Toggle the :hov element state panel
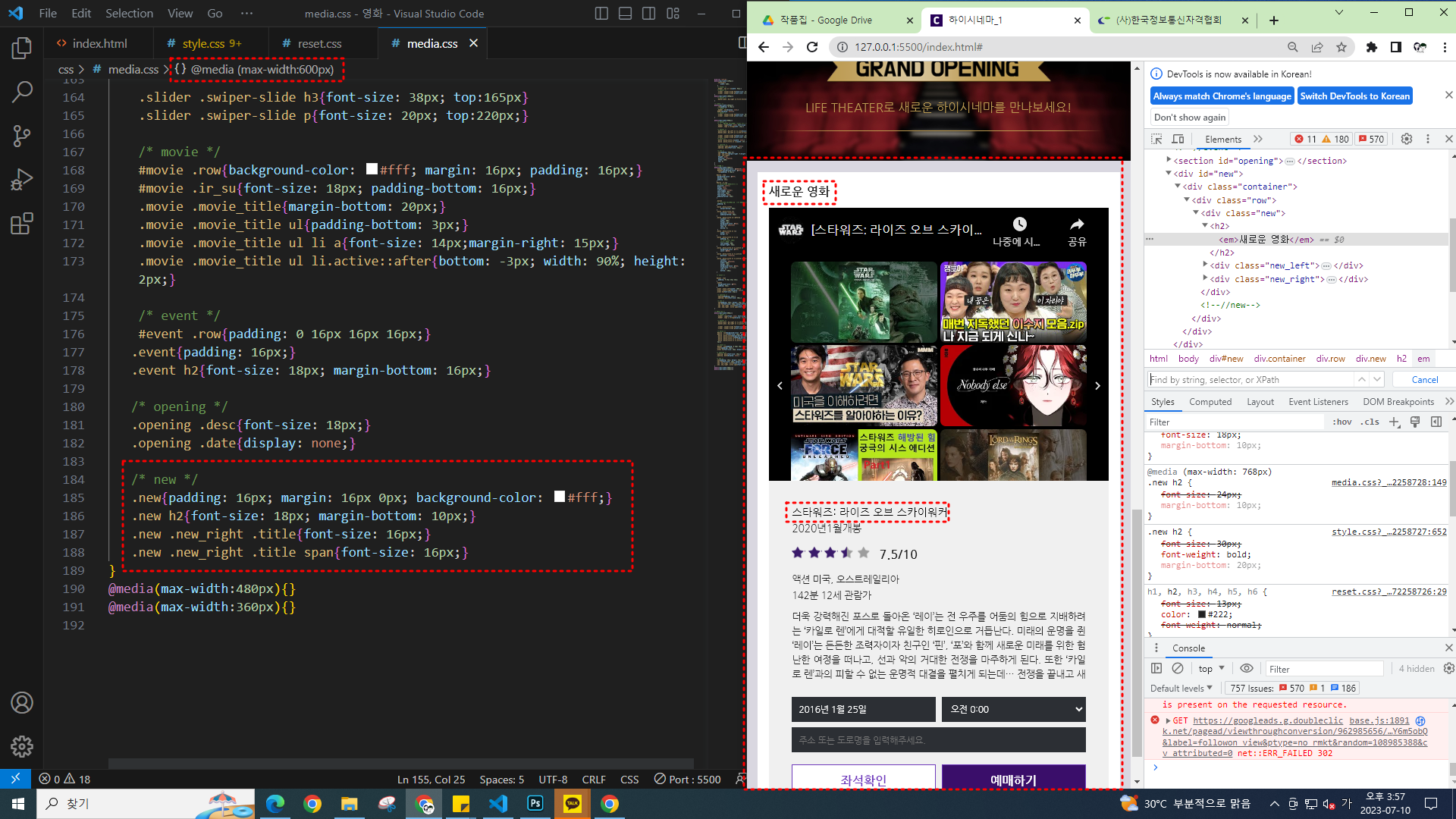 pyautogui.click(x=1341, y=422)
